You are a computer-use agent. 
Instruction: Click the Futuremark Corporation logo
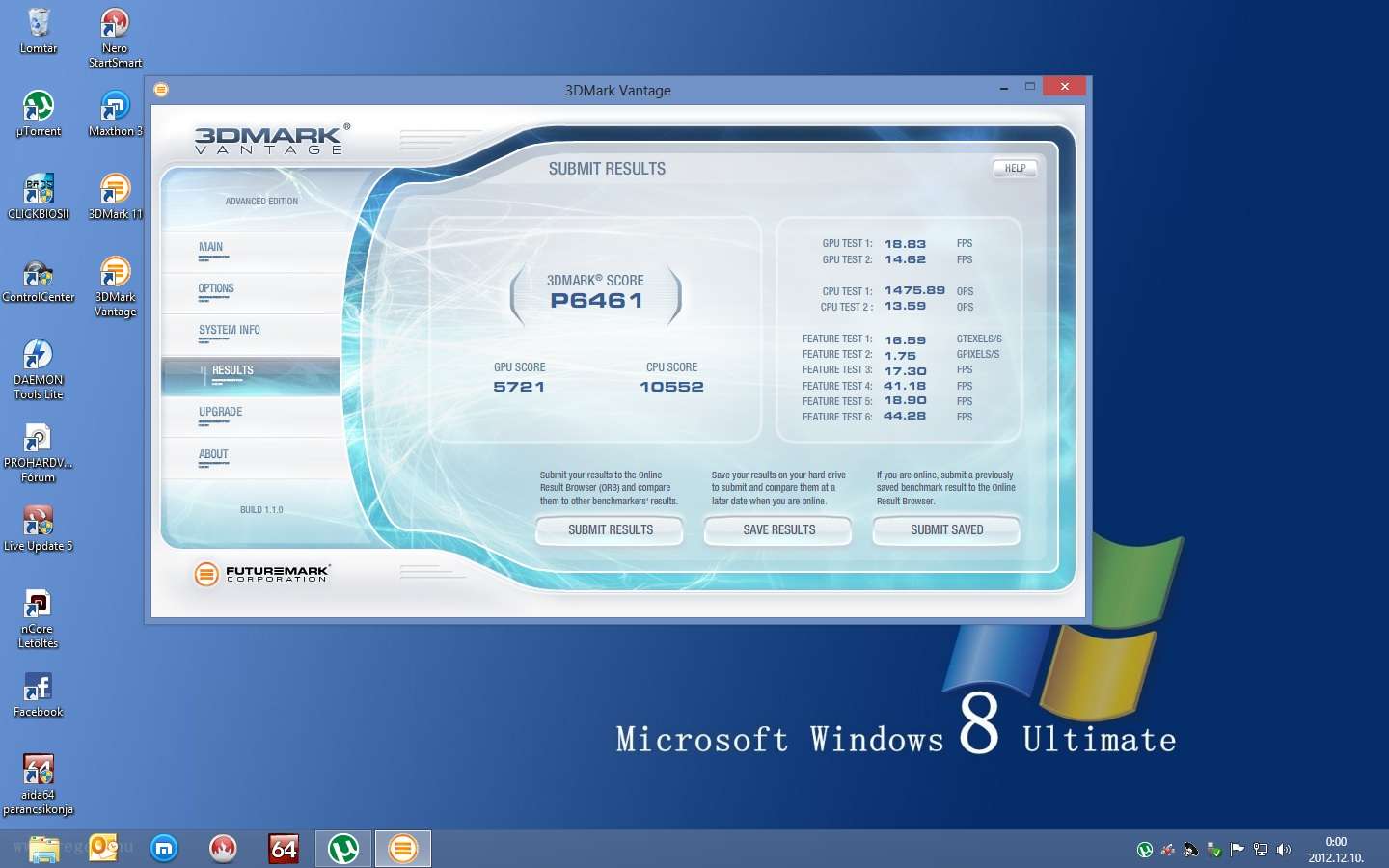261,574
